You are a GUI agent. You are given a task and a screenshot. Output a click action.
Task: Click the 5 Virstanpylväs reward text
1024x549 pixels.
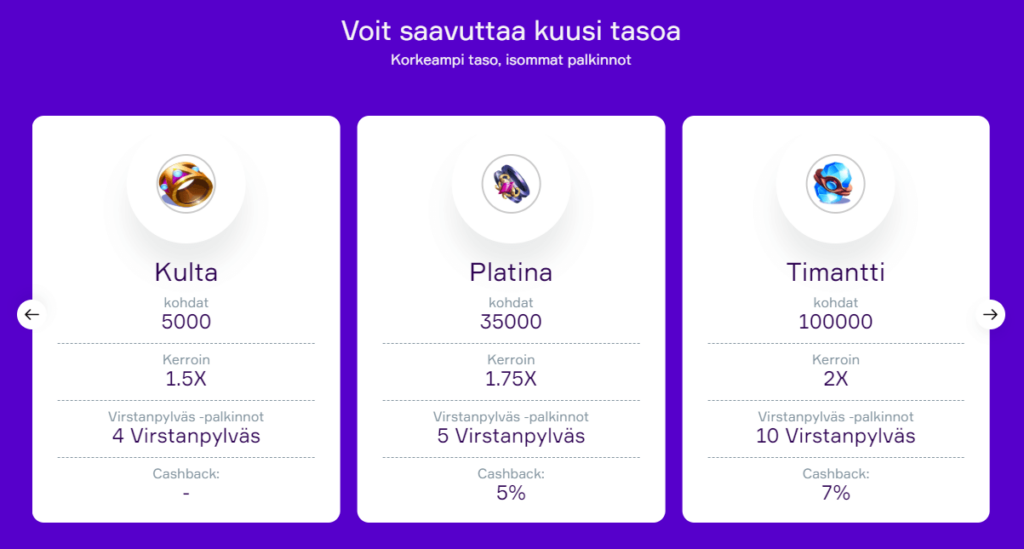(x=511, y=436)
